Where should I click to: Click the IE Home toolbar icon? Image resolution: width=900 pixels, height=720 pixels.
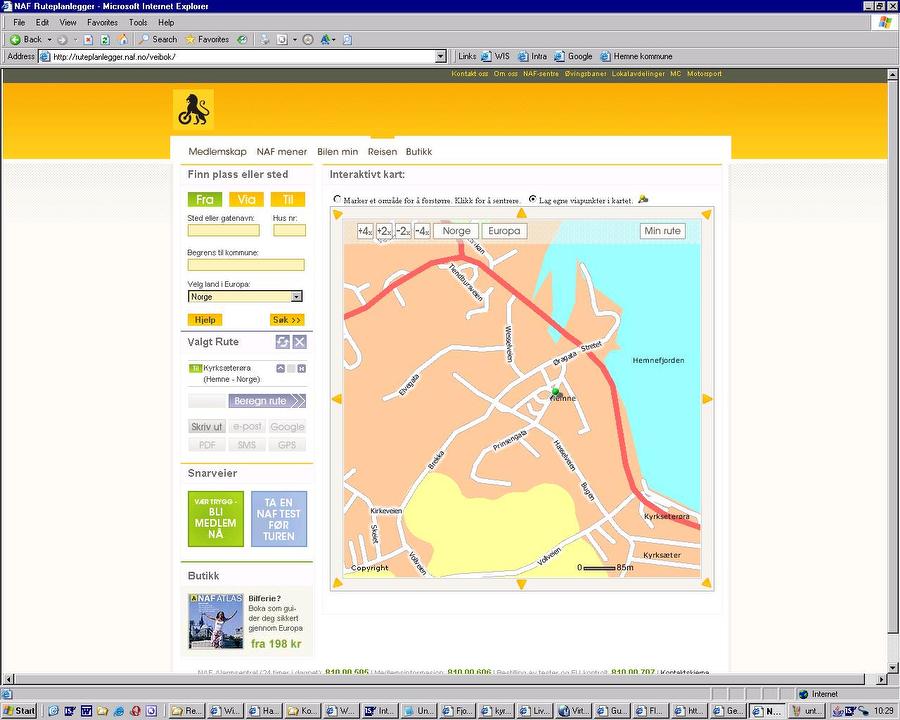122,40
